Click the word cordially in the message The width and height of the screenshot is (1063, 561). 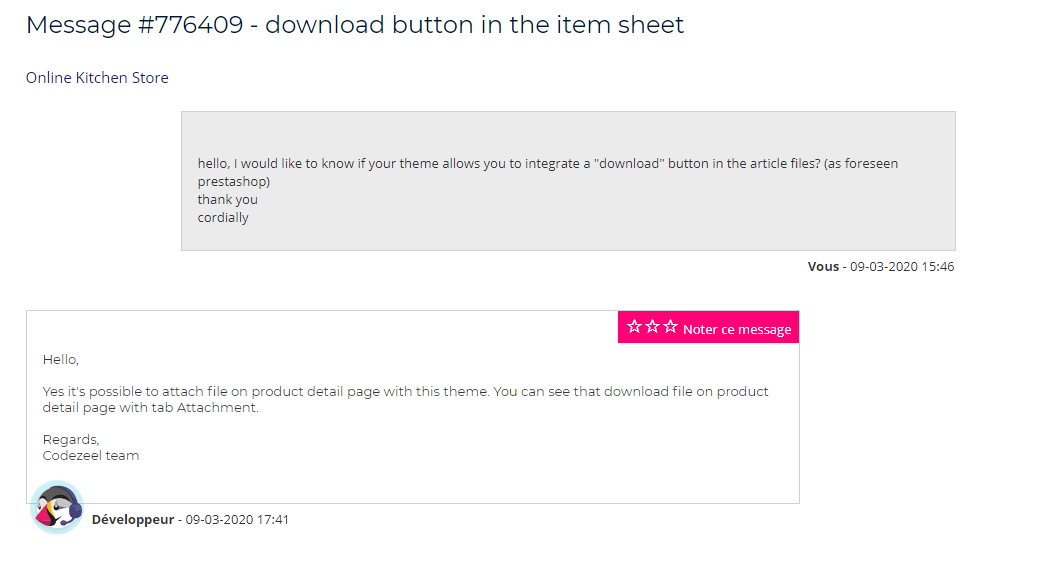[x=223, y=217]
